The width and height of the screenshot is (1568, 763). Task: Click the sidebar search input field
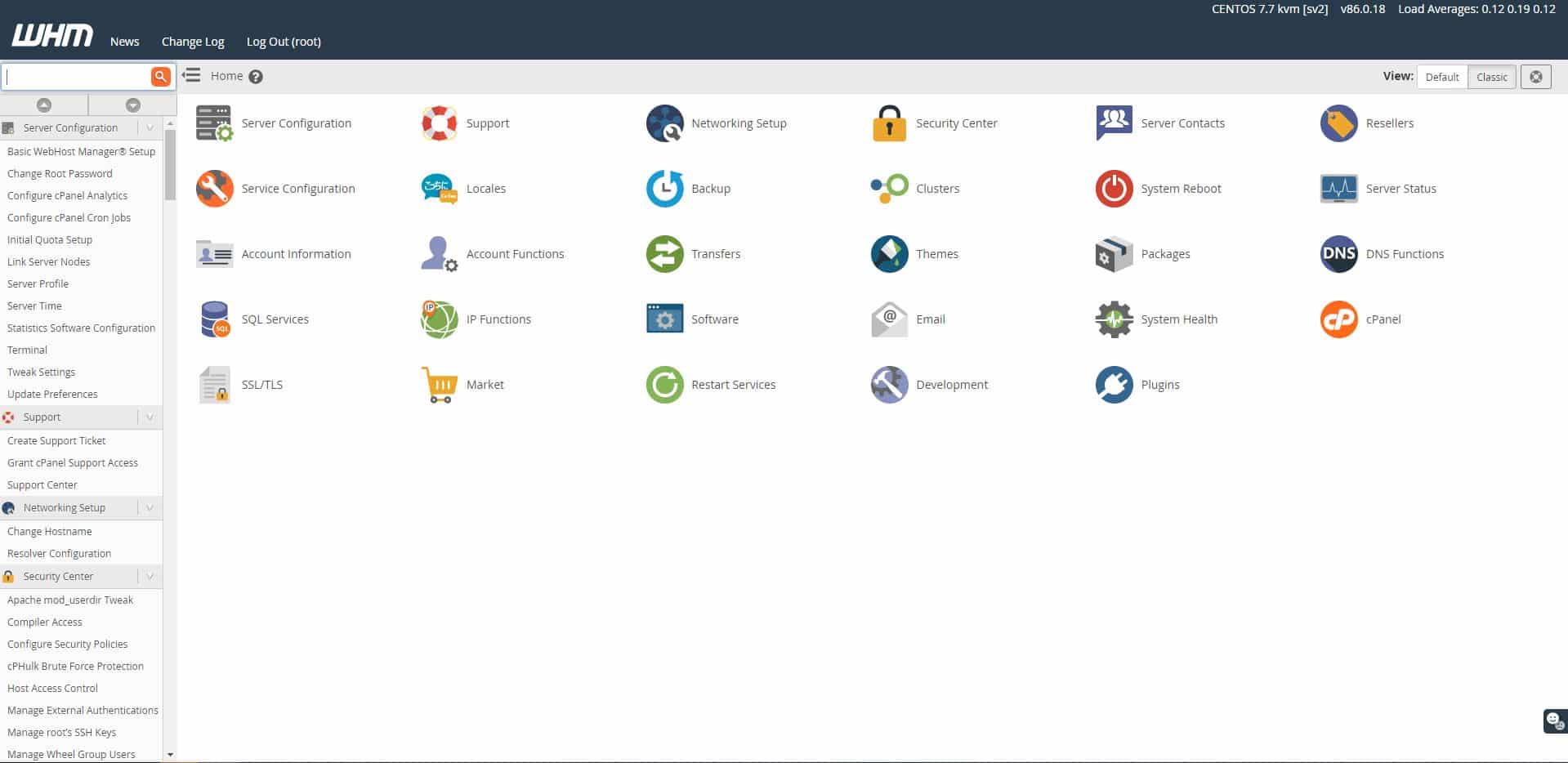pos(77,76)
